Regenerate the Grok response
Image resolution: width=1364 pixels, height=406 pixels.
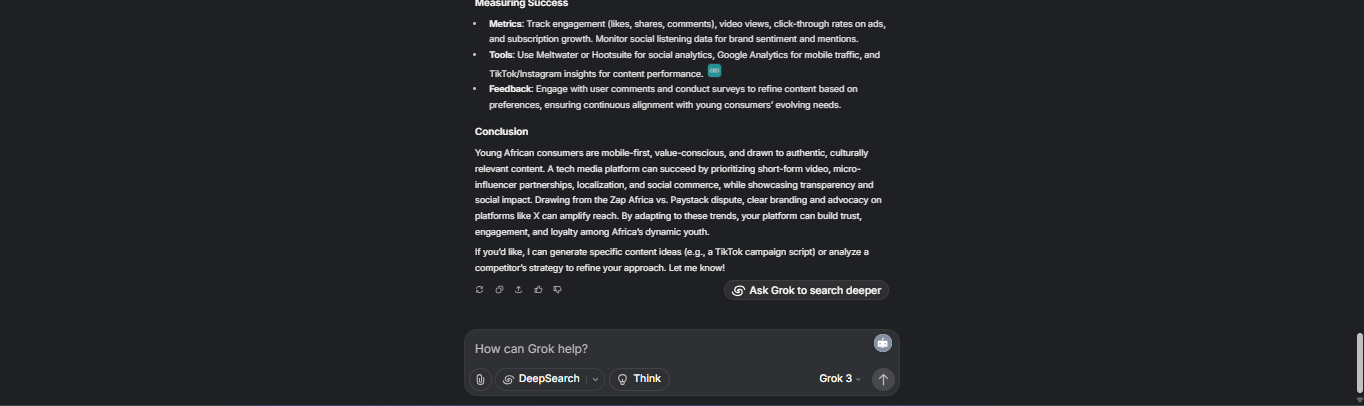point(479,289)
